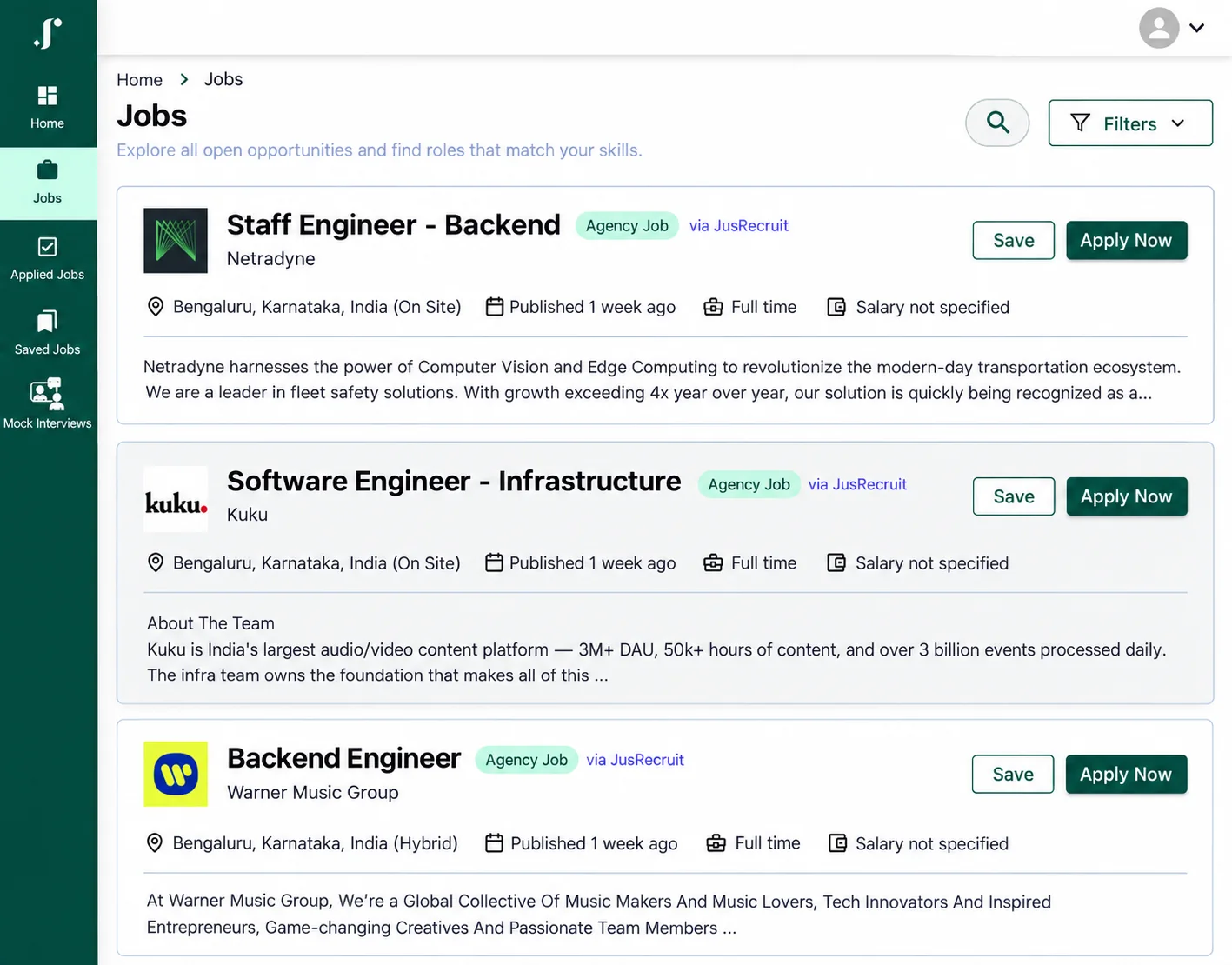The image size is (1232, 965).
Task: Select the Jobs briefcase icon in sidebar
Action: (x=48, y=170)
